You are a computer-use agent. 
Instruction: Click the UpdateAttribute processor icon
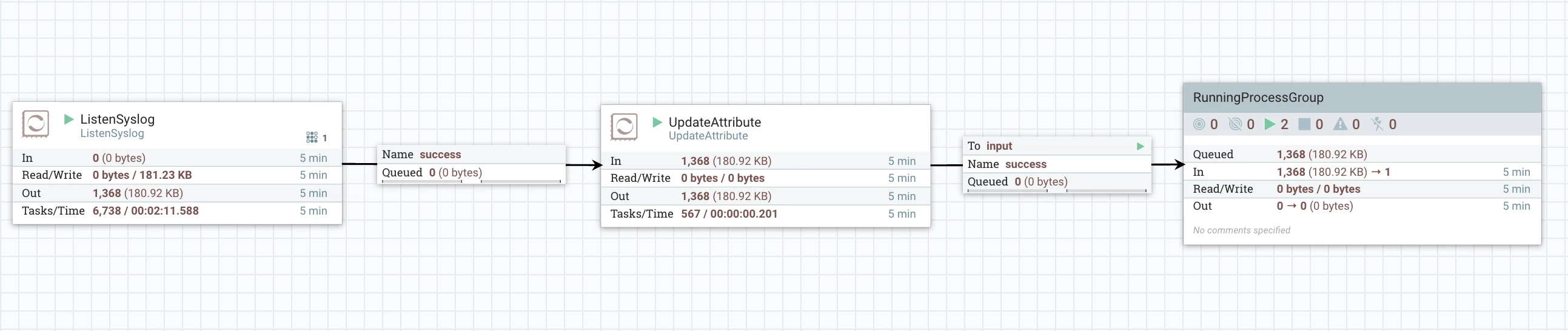pyautogui.click(x=624, y=127)
